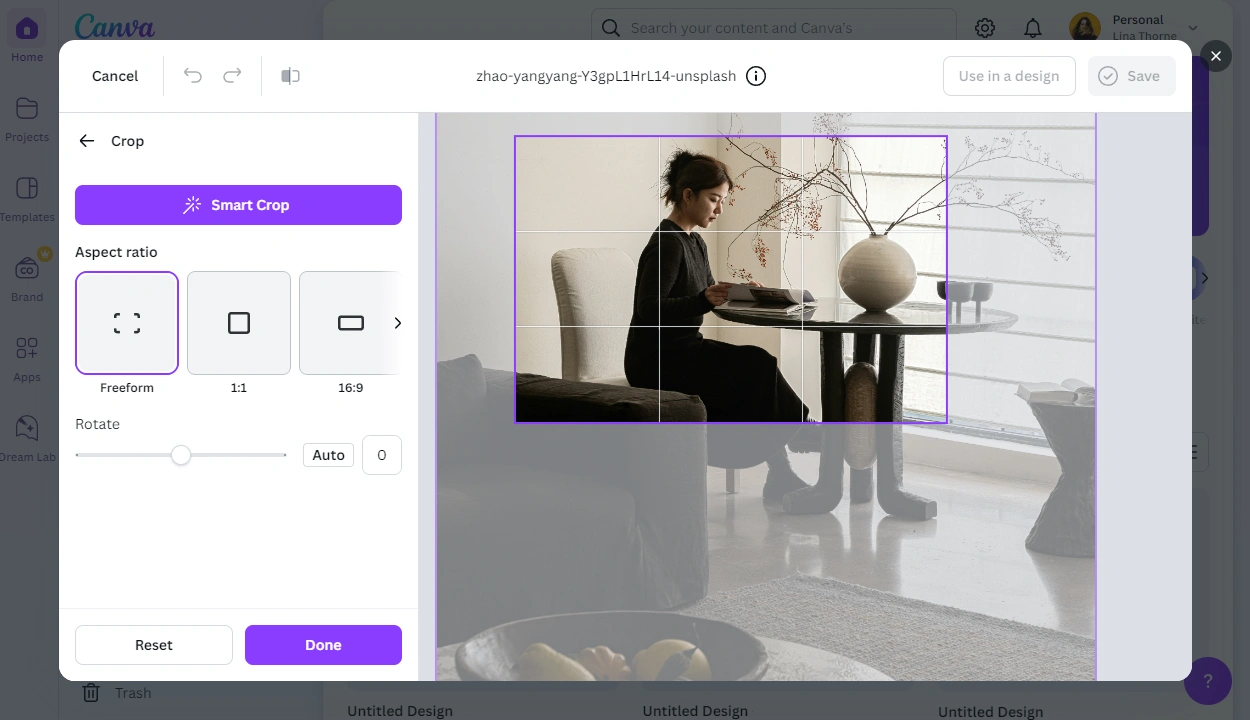Click the Lina Thorne profile avatar
The image size is (1250, 720).
[1085, 28]
